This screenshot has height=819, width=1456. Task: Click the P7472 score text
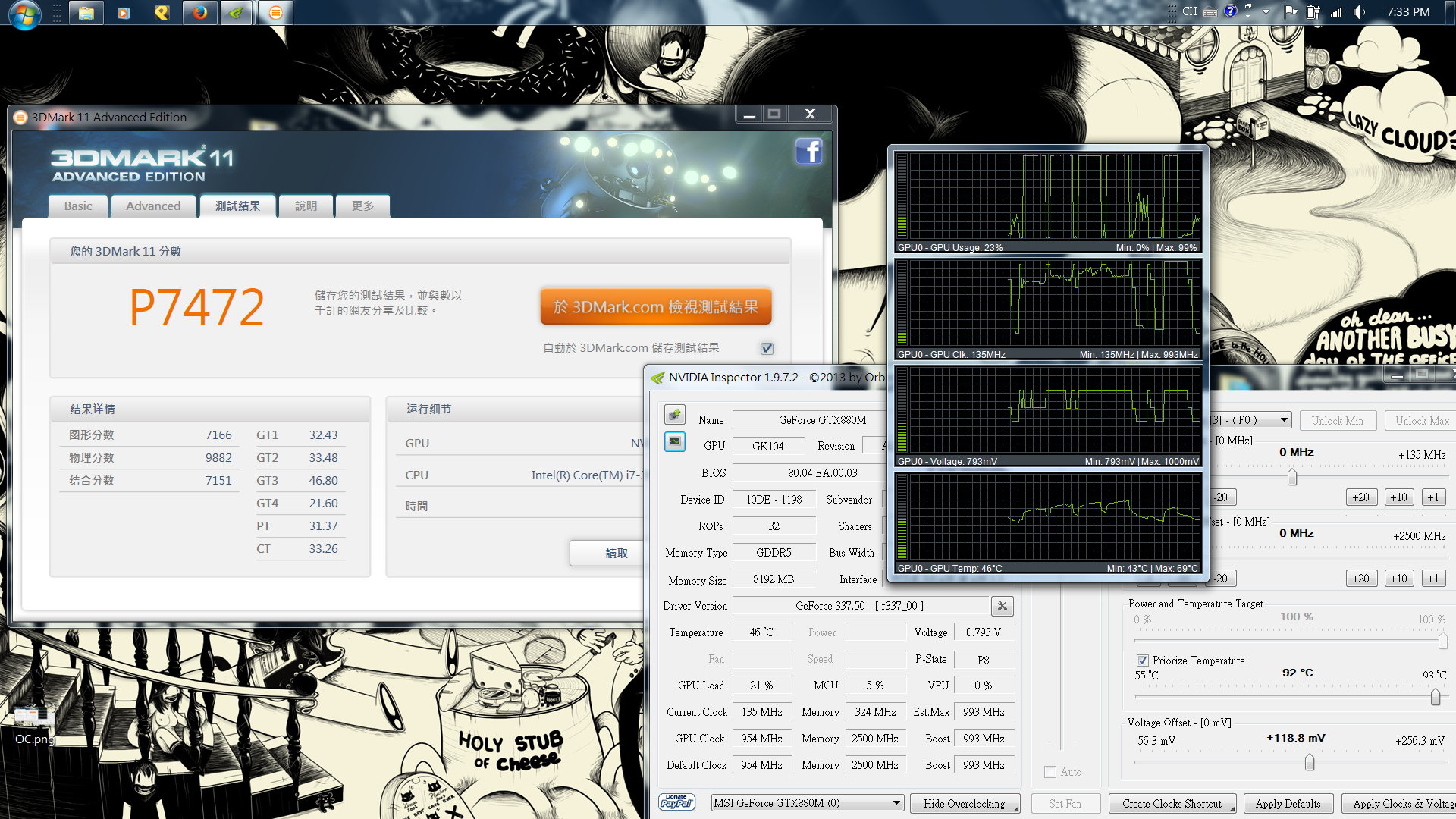click(196, 307)
